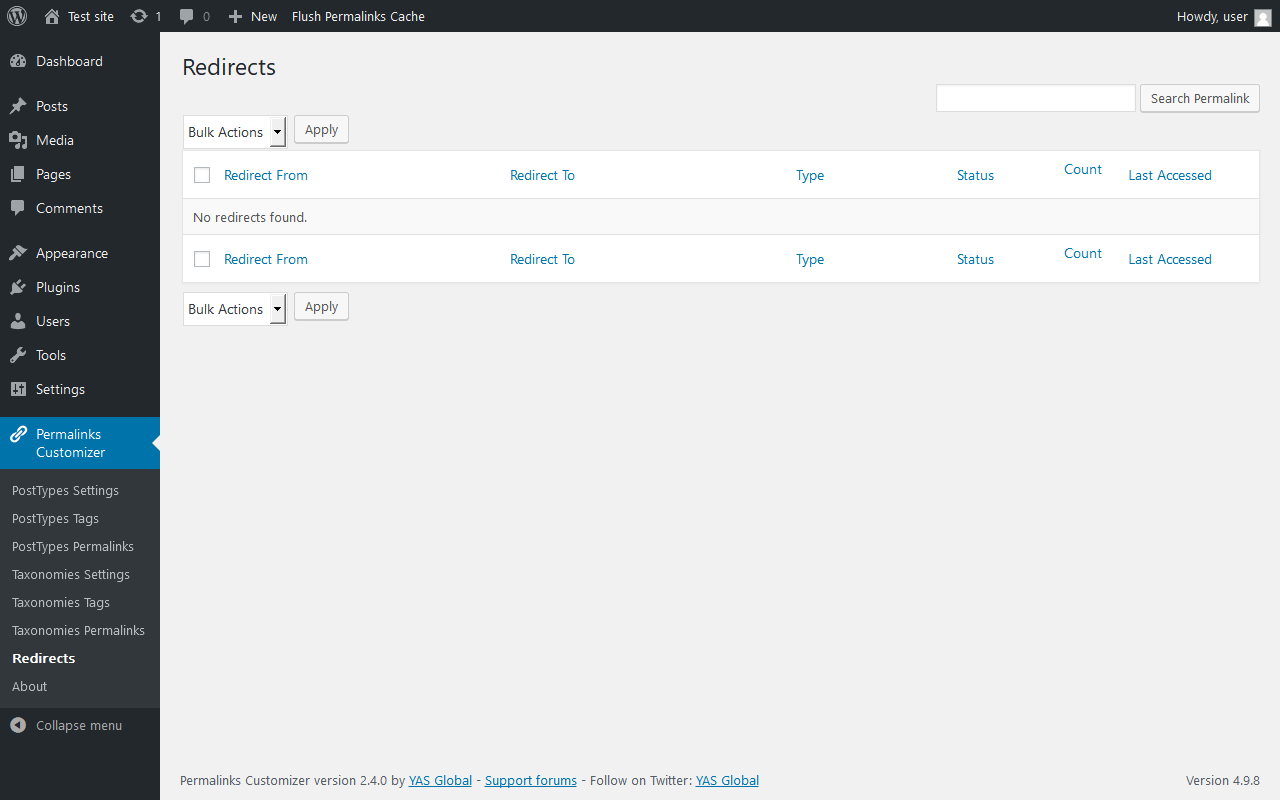Click the user avatar icon
The height and width of the screenshot is (800, 1280).
pos(1263,17)
